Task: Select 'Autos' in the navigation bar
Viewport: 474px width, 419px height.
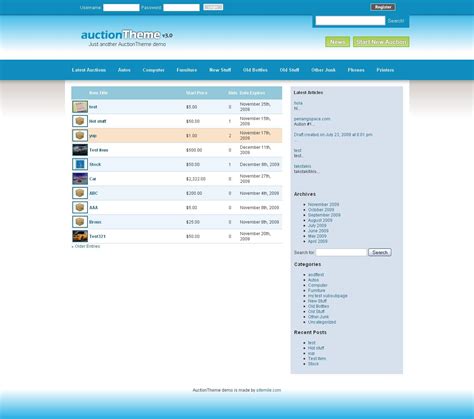Action: click(124, 70)
